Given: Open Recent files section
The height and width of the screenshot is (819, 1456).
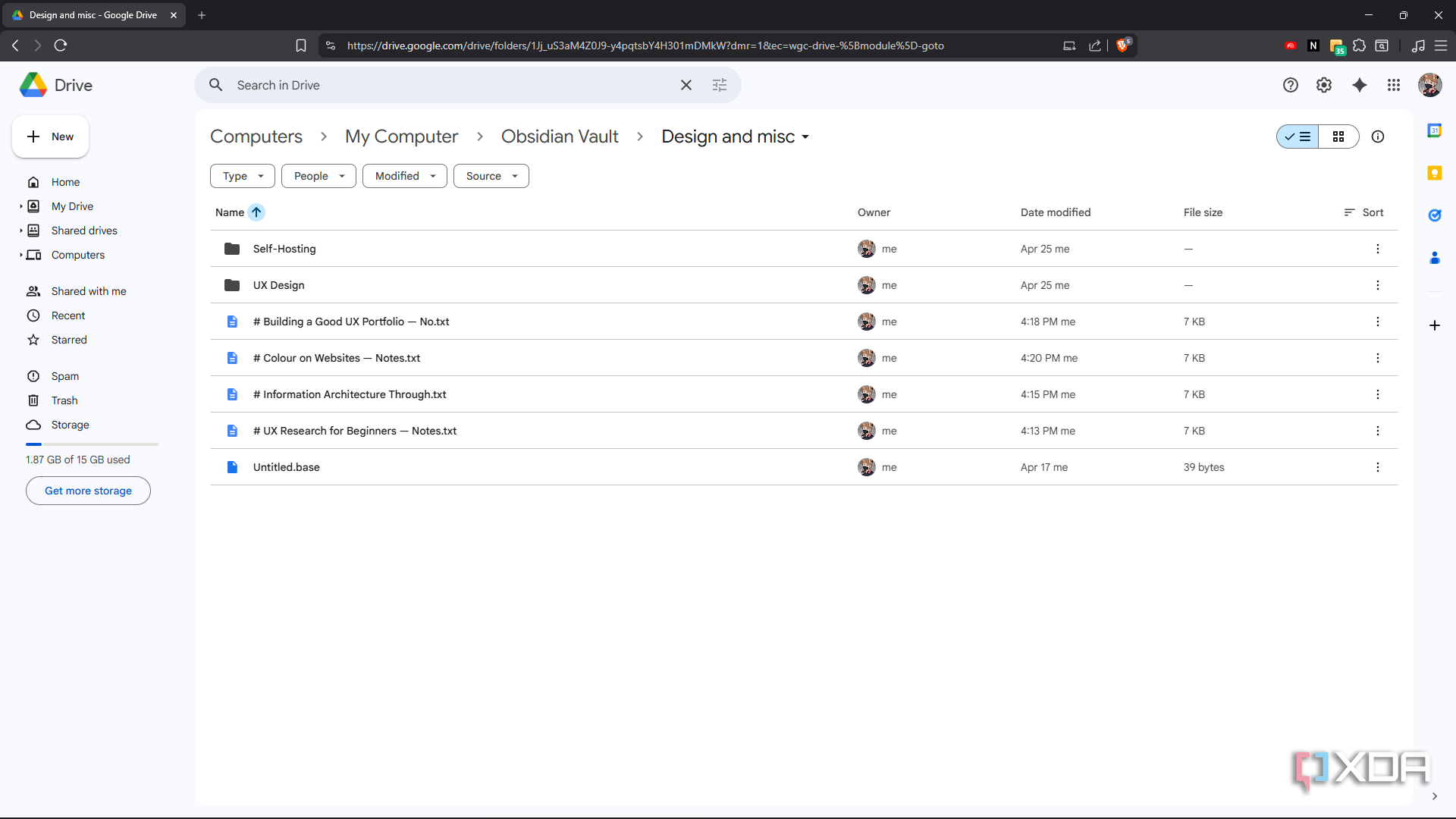Looking at the screenshot, I should tap(68, 315).
